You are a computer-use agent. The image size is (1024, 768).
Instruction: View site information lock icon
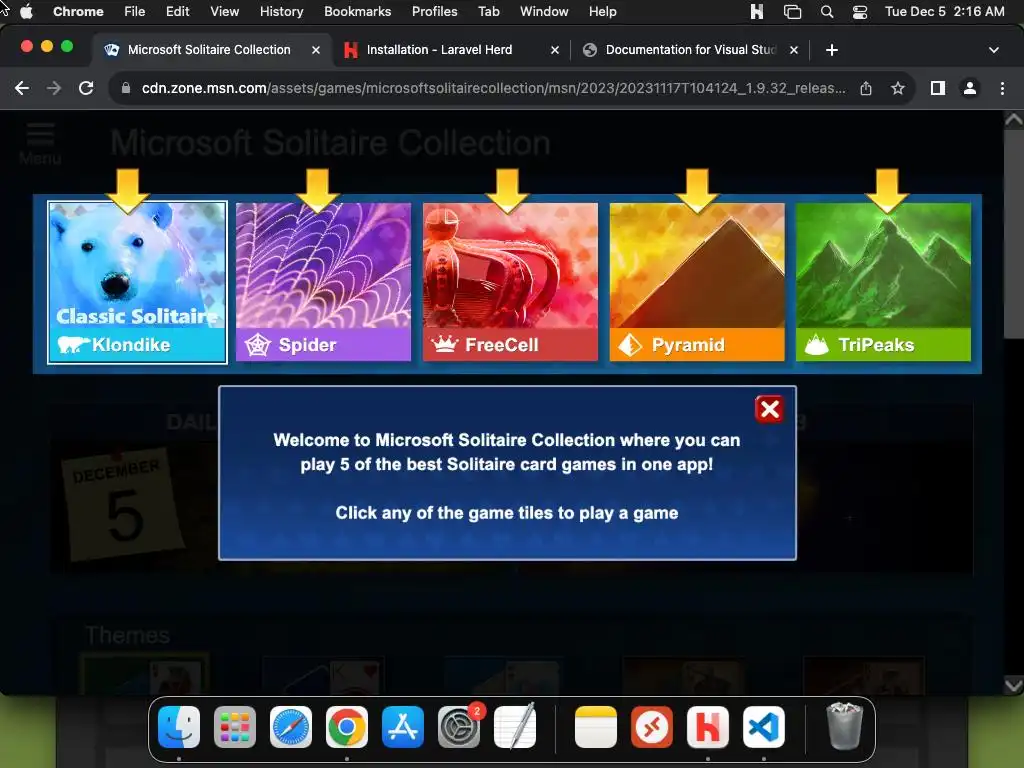point(126,88)
